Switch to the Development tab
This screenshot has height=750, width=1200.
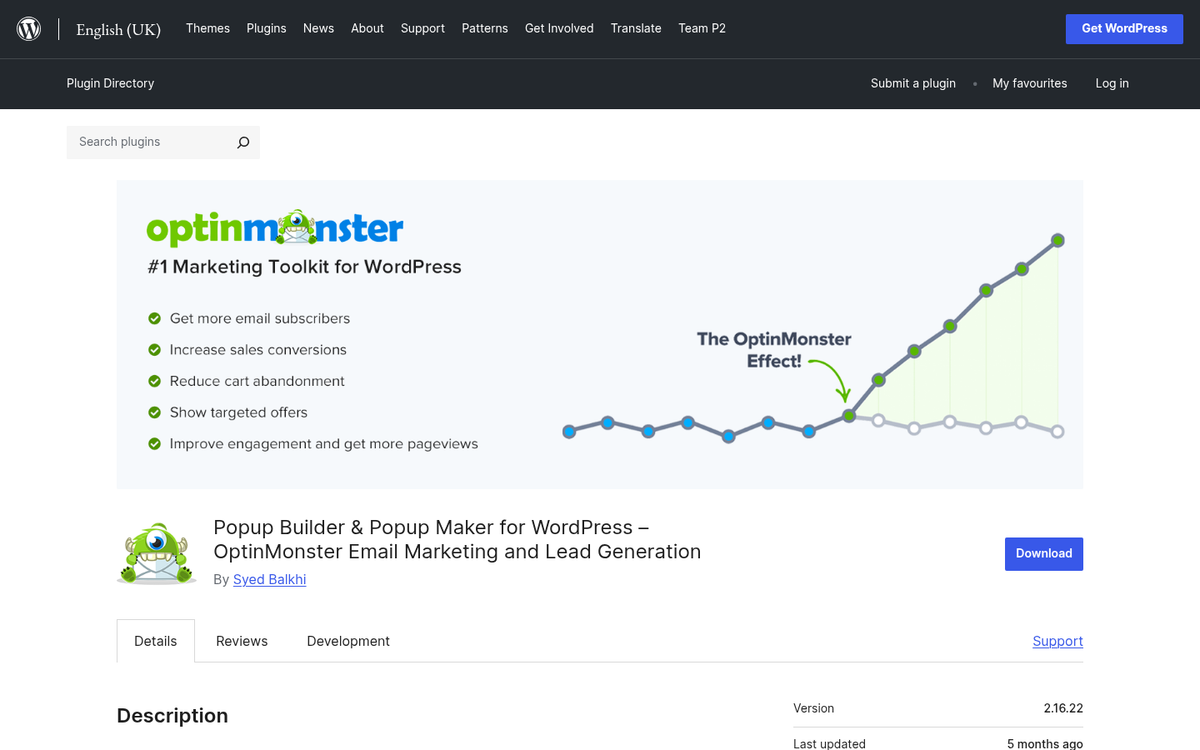(348, 640)
